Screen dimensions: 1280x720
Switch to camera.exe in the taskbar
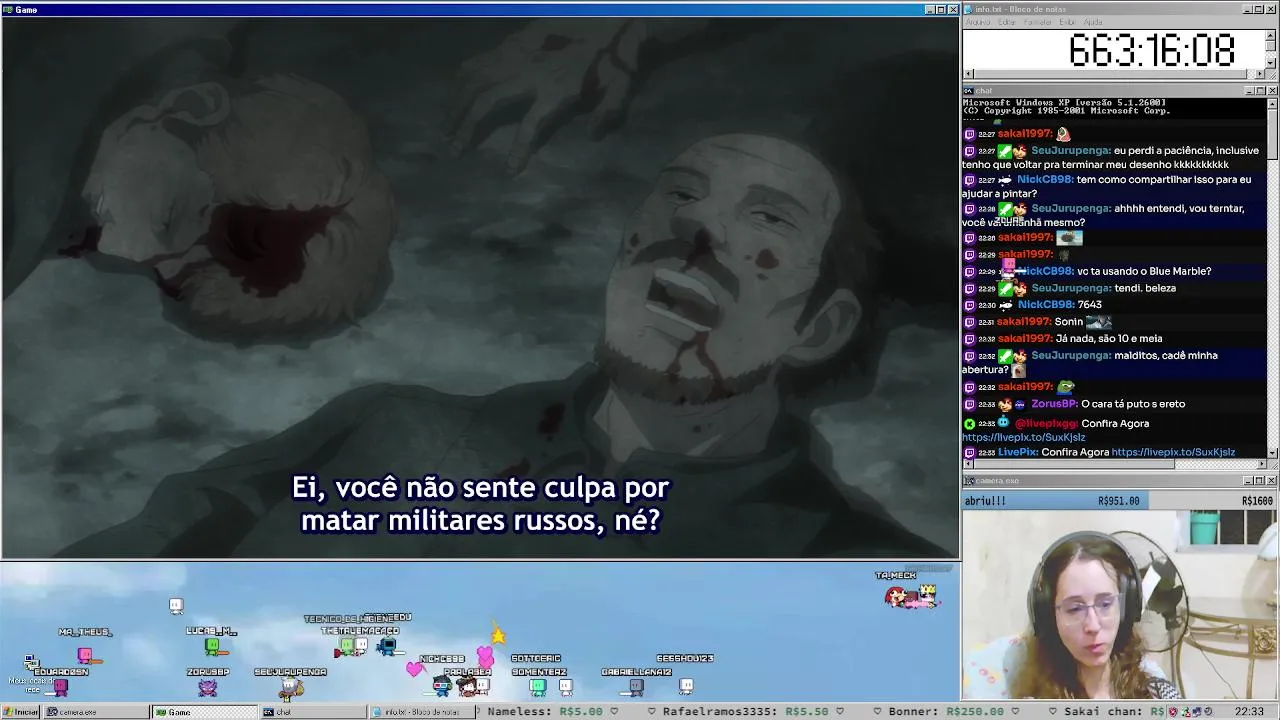[x=95, y=712]
